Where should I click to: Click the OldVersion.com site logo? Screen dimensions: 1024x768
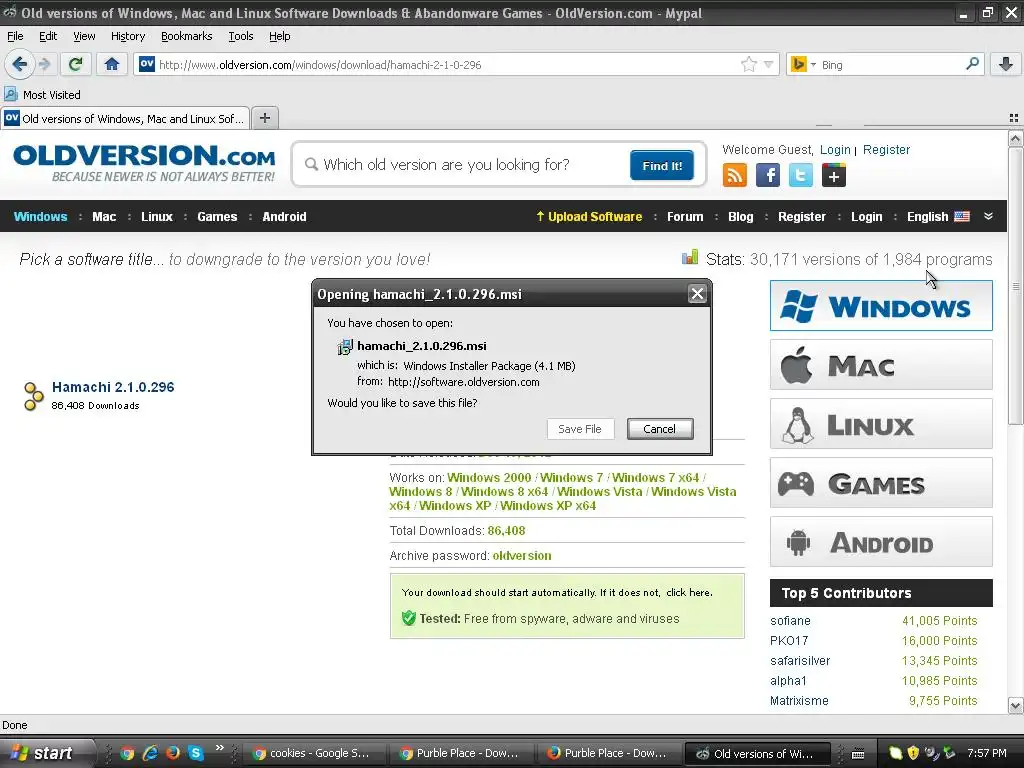[x=144, y=163]
